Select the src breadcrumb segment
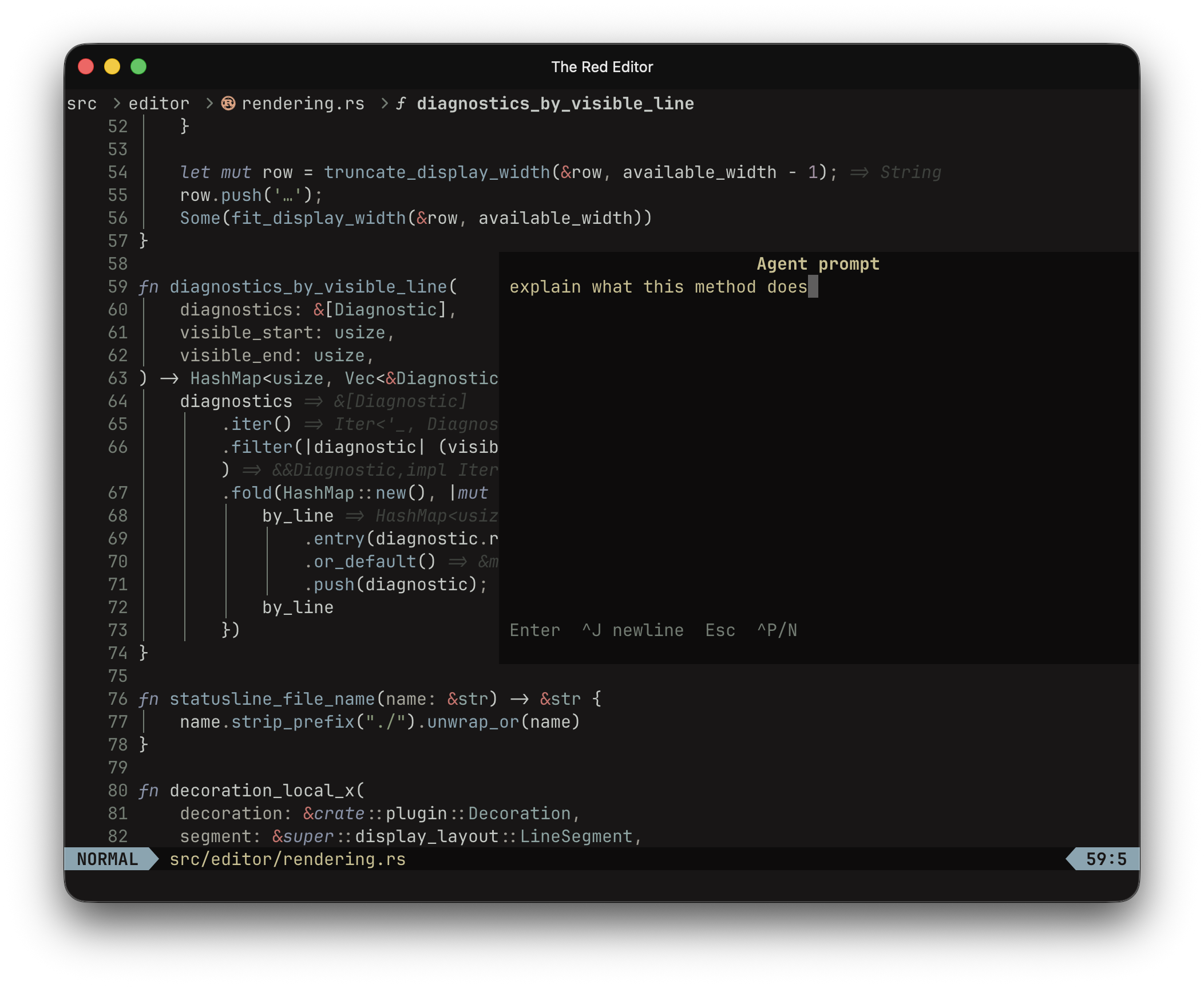The image size is (1204, 987). (82, 104)
